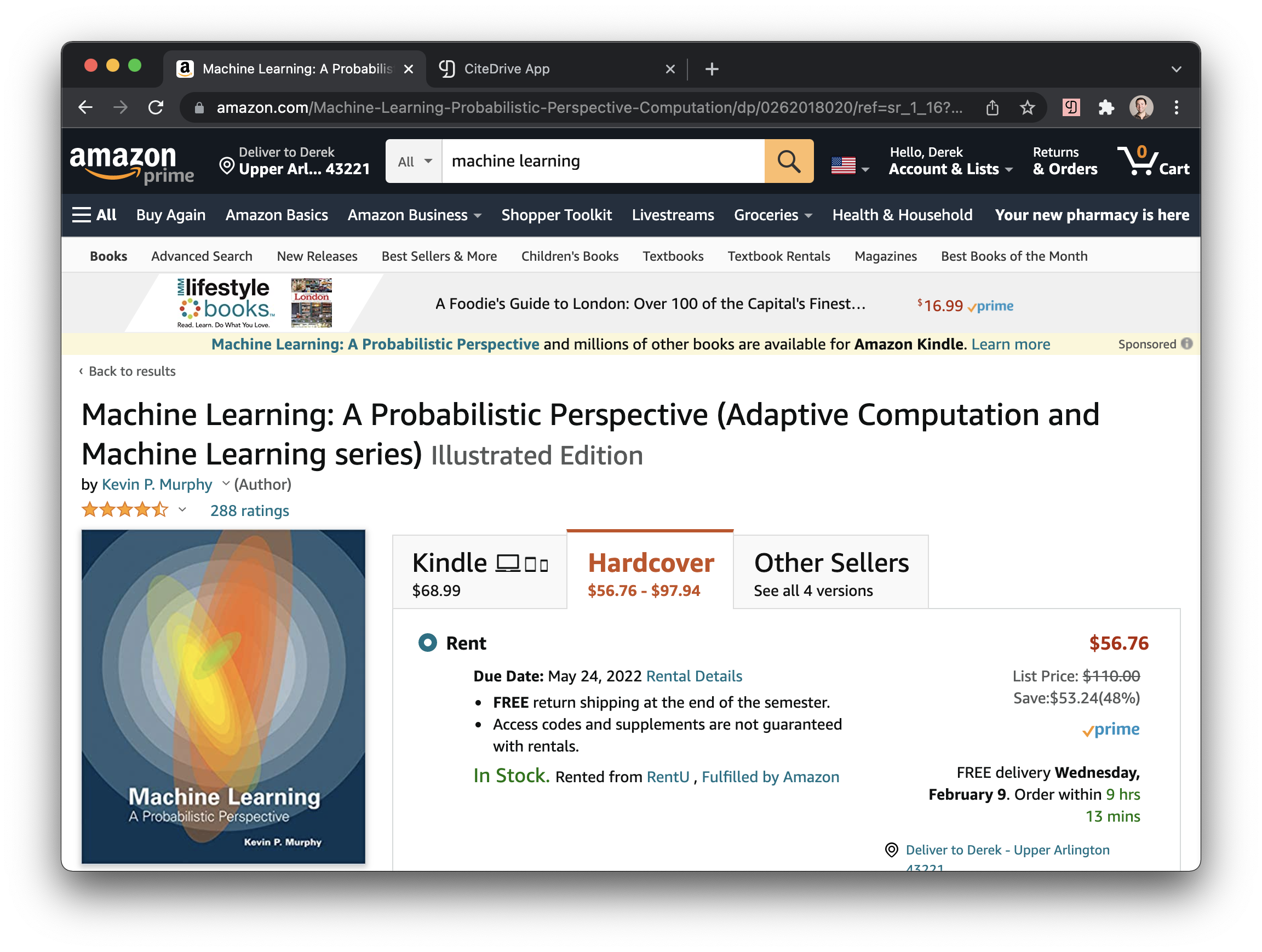The width and height of the screenshot is (1262, 952).
Task: Click the star rating icons
Action: pyautogui.click(x=125, y=510)
